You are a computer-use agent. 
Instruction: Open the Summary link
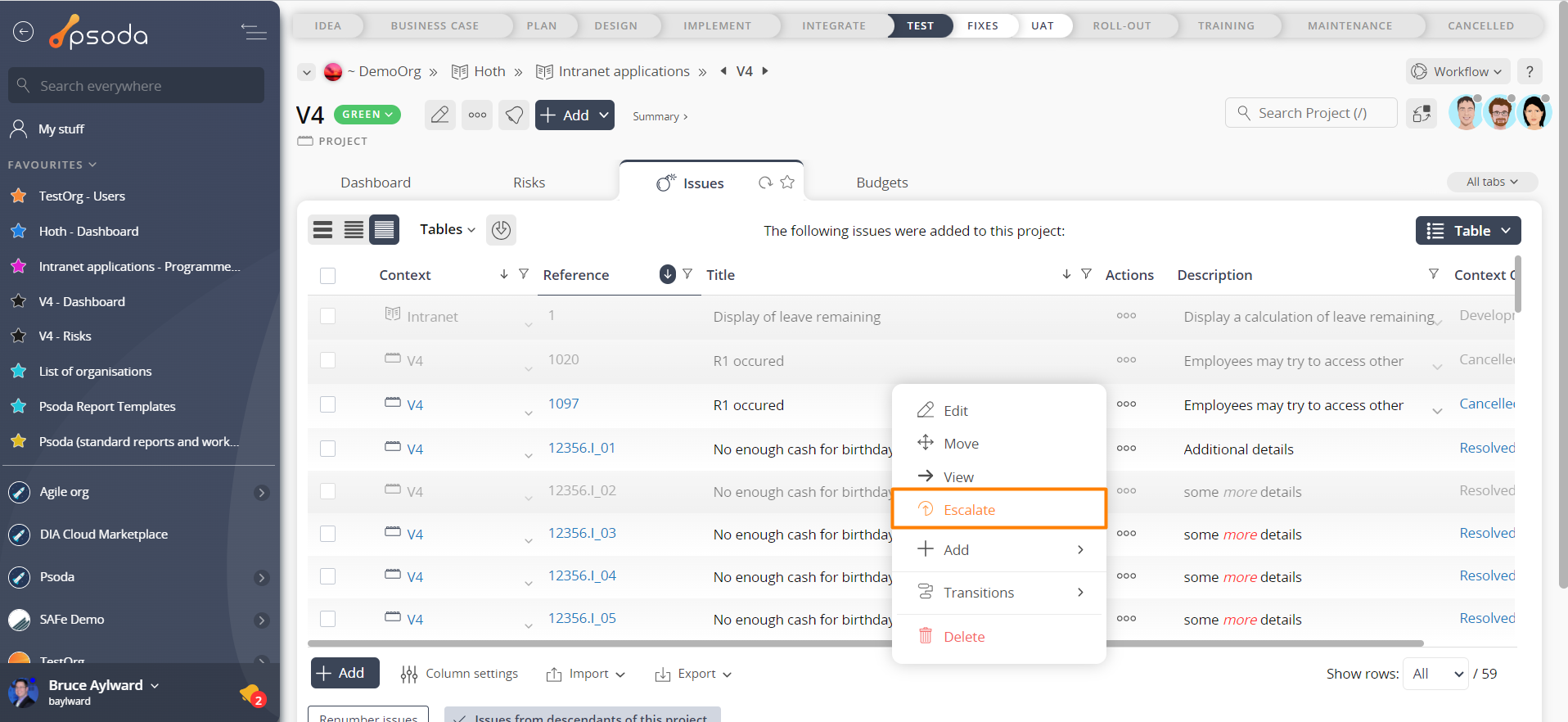(x=660, y=116)
